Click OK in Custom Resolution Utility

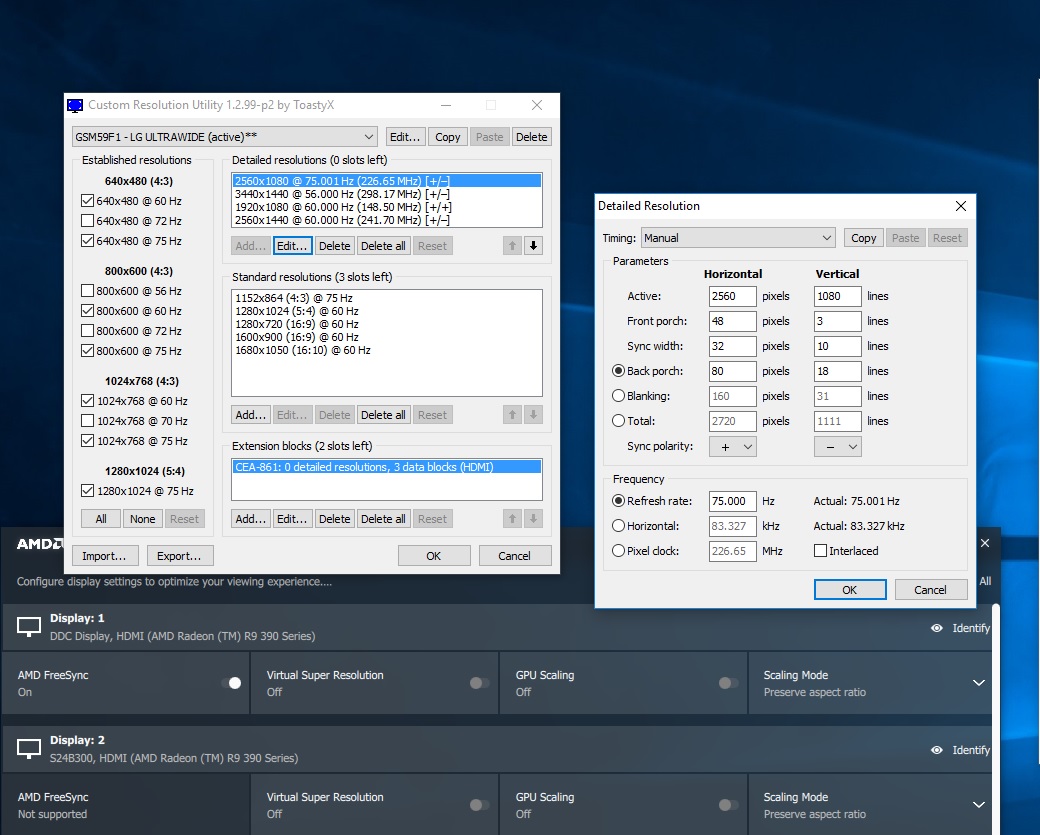click(x=434, y=556)
